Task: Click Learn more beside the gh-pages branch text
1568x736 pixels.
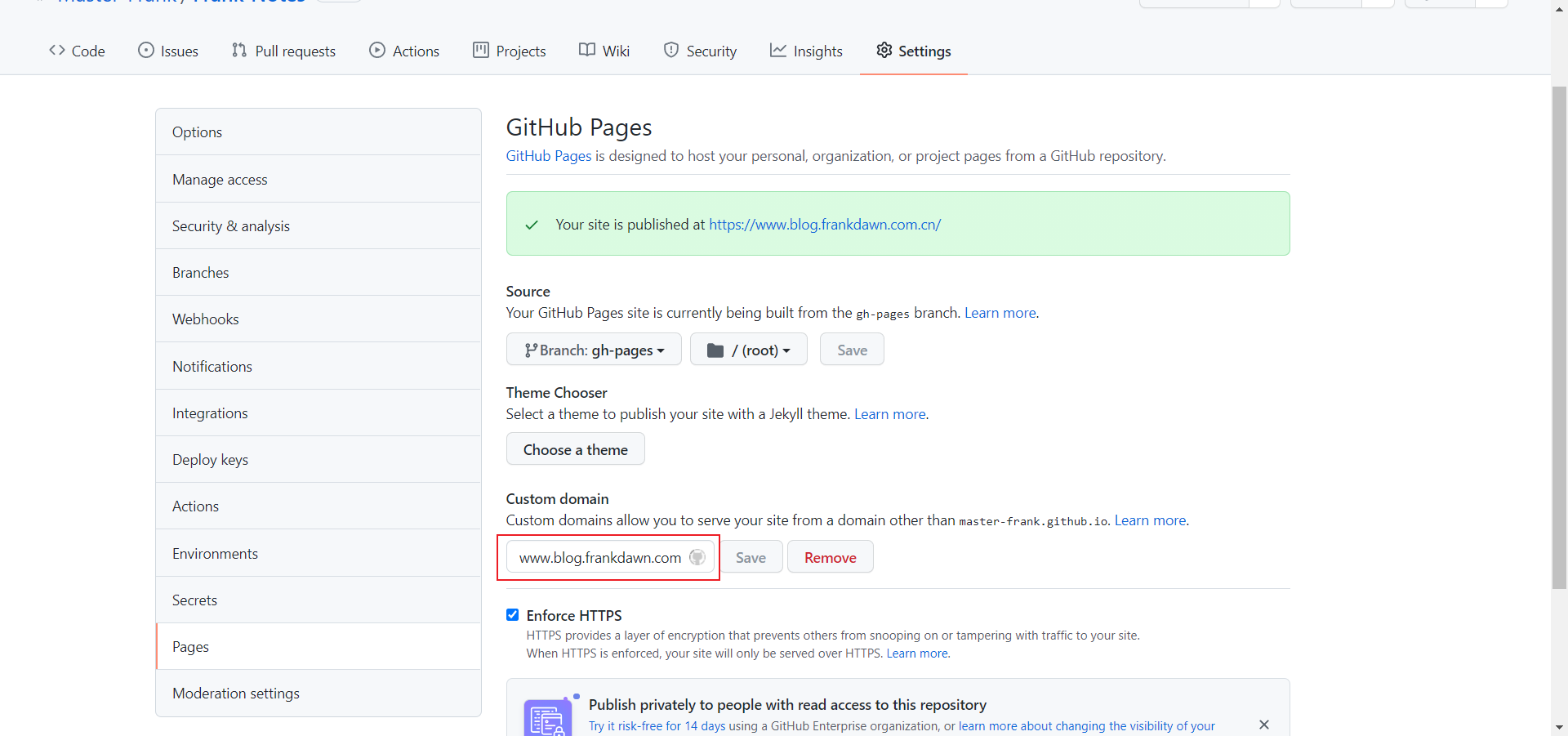Action: 1000,313
